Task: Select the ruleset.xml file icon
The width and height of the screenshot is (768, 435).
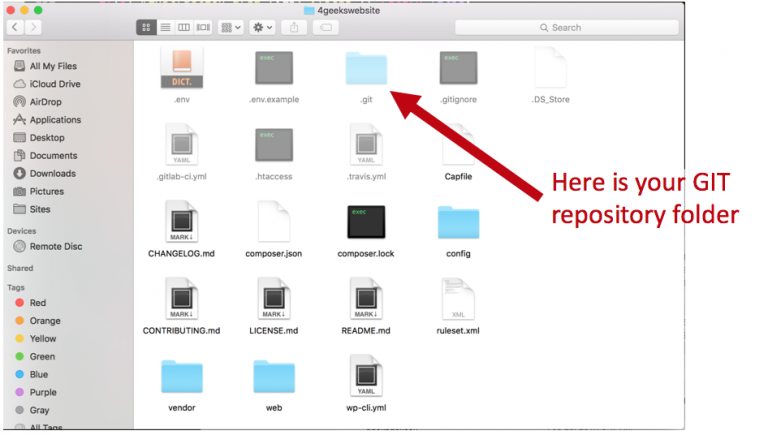Action: click(458, 298)
